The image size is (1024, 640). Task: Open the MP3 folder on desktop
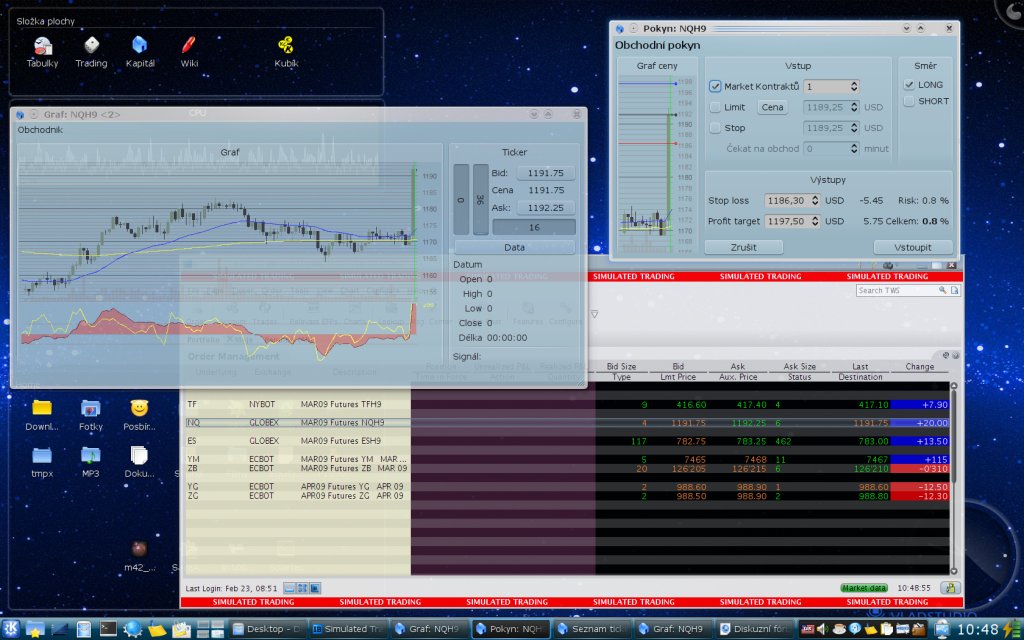point(91,462)
